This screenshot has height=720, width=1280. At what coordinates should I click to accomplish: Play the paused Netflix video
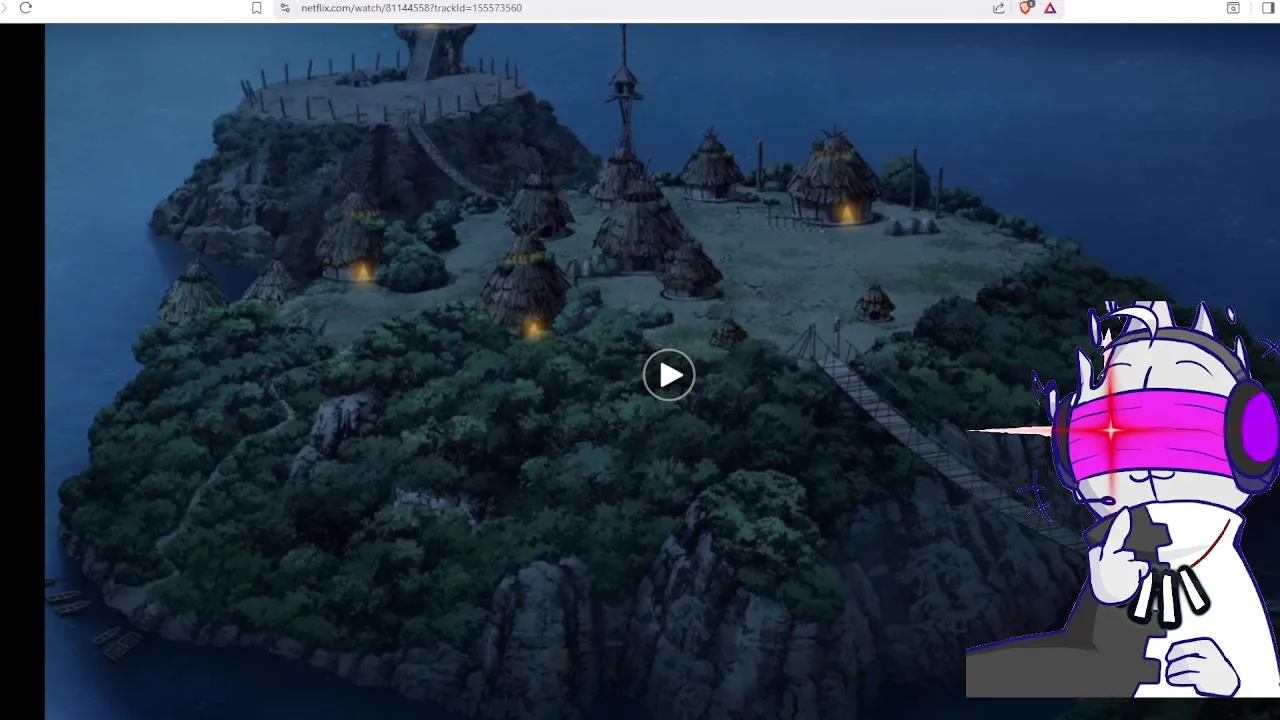click(669, 375)
